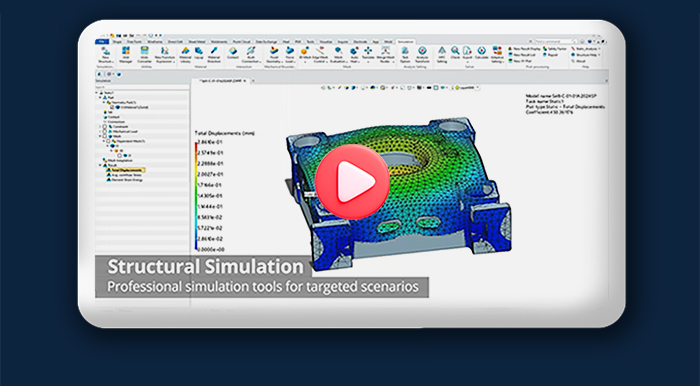Play the Structural Simulation video

click(x=352, y=182)
